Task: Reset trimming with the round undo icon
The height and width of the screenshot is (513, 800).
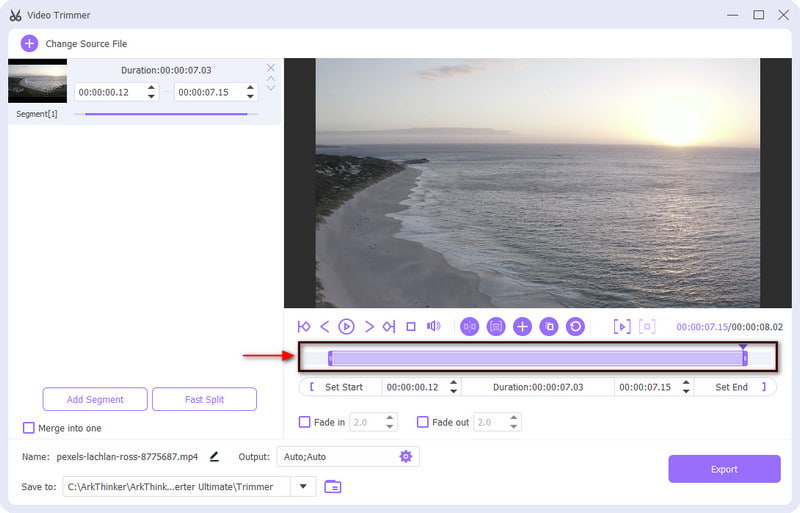Action: click(575, 327)
